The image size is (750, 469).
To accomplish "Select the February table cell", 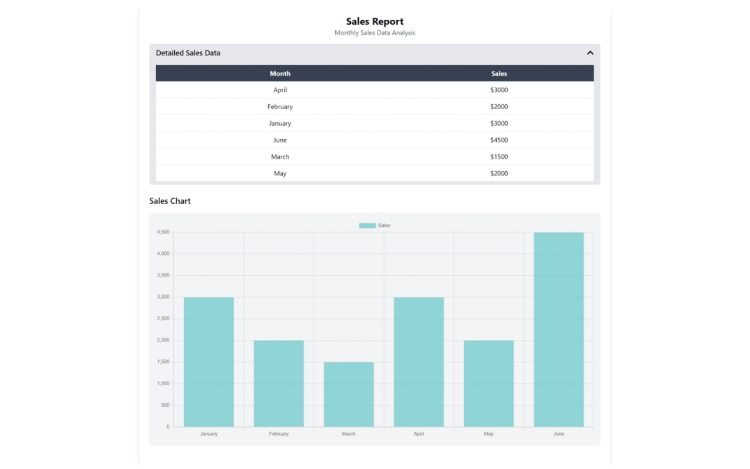I will point(280,107).
